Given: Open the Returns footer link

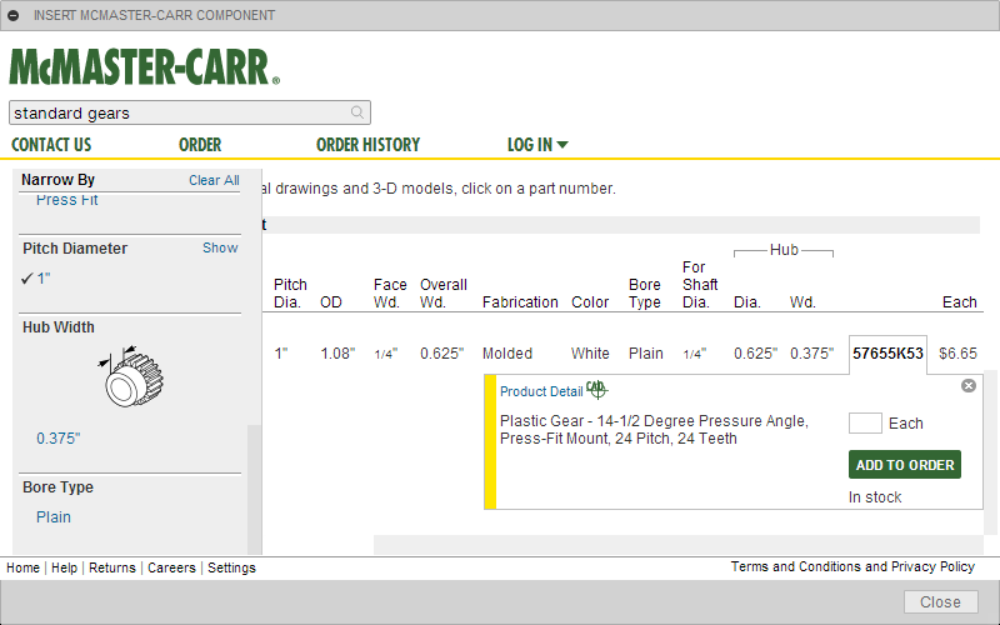Looking at the screenshot, I should pos(112,568).
